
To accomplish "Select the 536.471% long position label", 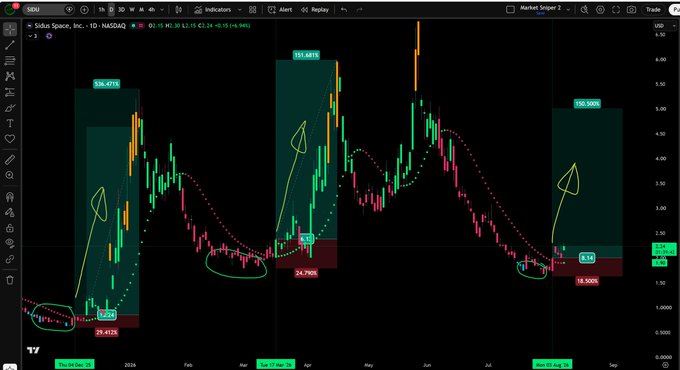I will 106,84.
